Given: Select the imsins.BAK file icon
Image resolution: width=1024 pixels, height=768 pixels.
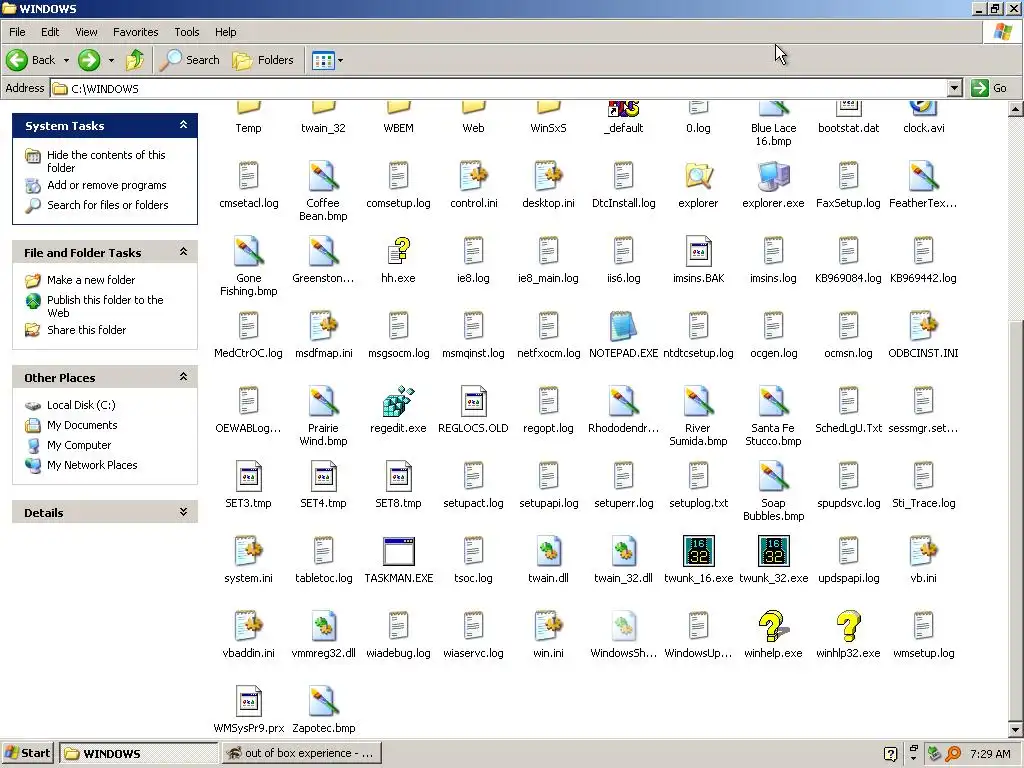Looking at the screenshot, I should click(698, 251).
